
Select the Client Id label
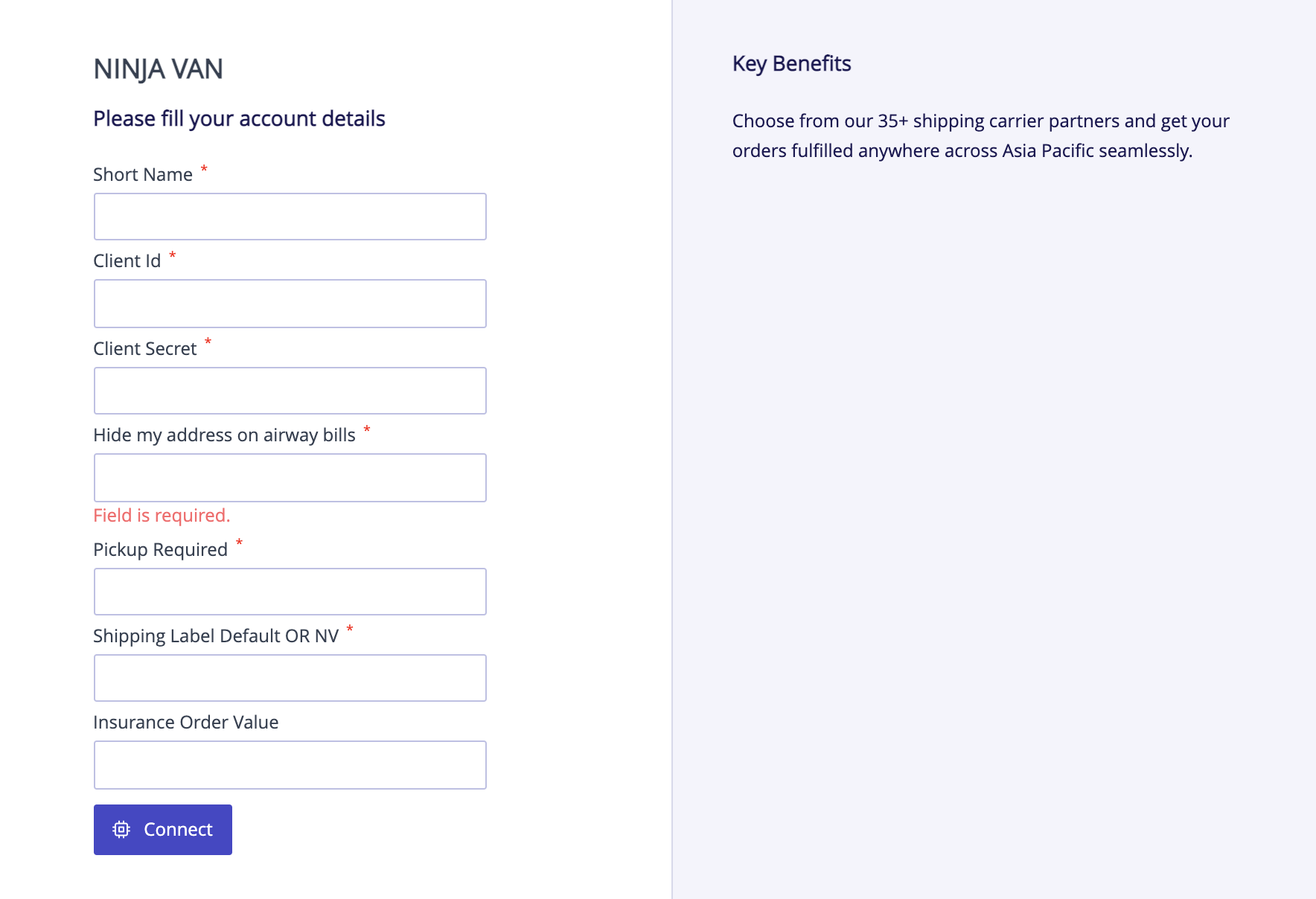[127, 260]
